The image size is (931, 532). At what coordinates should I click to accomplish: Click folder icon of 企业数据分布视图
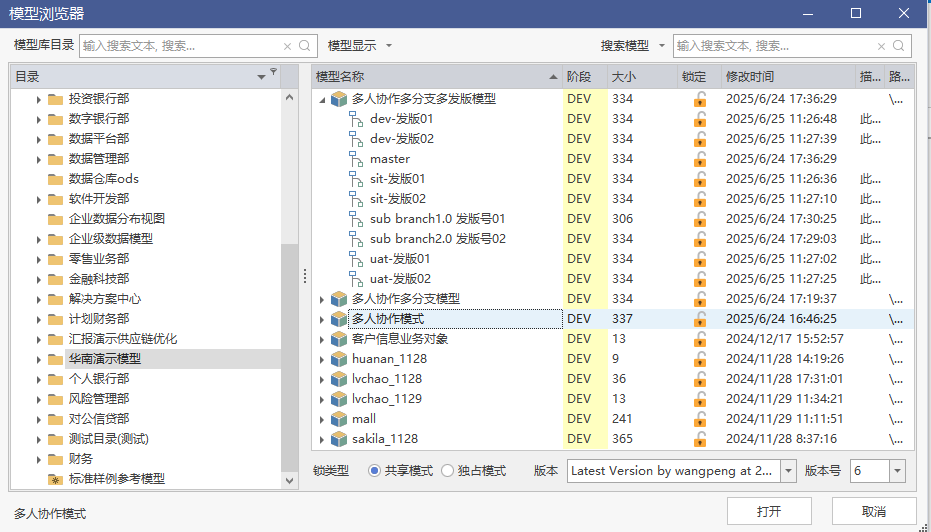click(55, 219)
